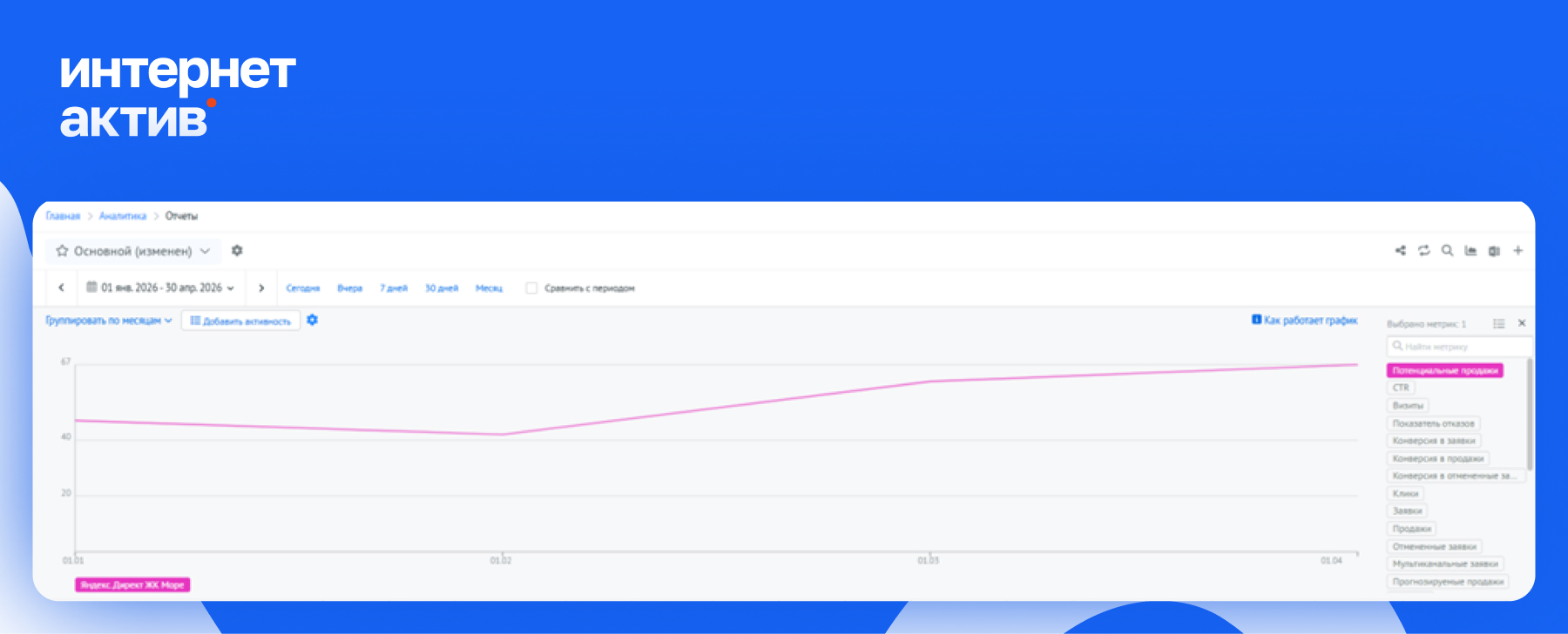
Task: Open Аналитика breadcrumb link
Action: coord(123,216)
